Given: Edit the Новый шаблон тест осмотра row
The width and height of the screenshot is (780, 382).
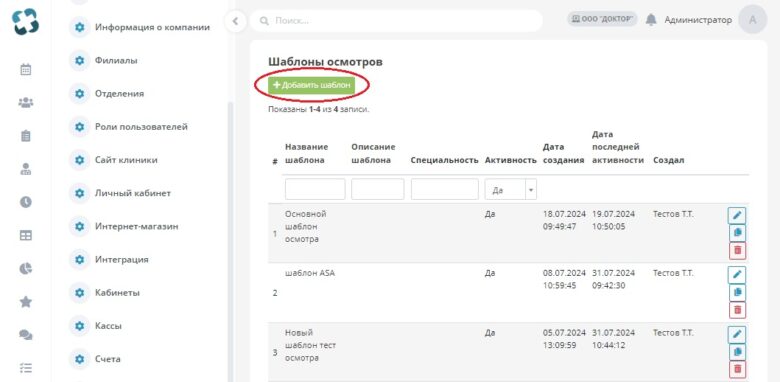Looking at the screenshot, I should click(x=737, y=334).
